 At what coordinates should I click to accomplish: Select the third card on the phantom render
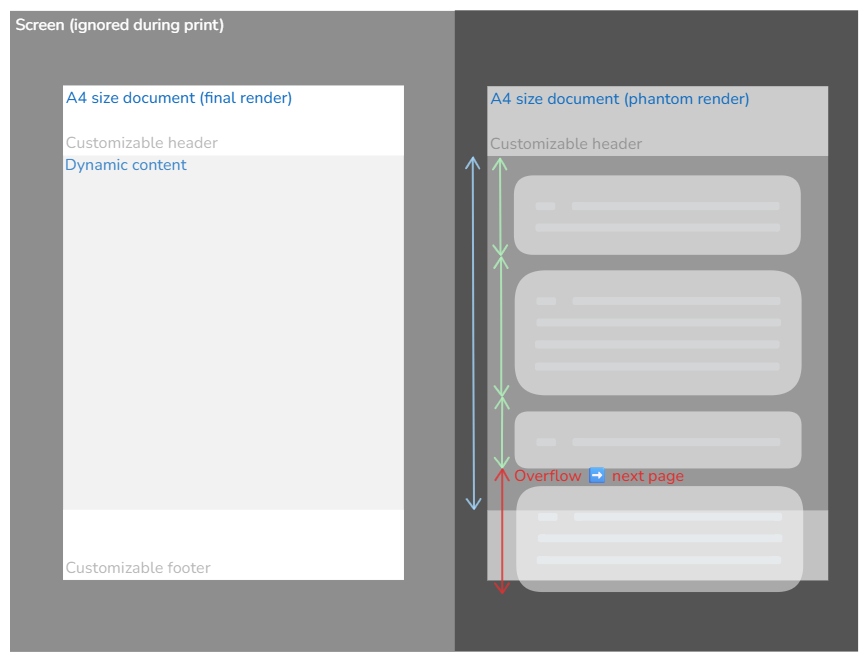[x=656, y=439]
